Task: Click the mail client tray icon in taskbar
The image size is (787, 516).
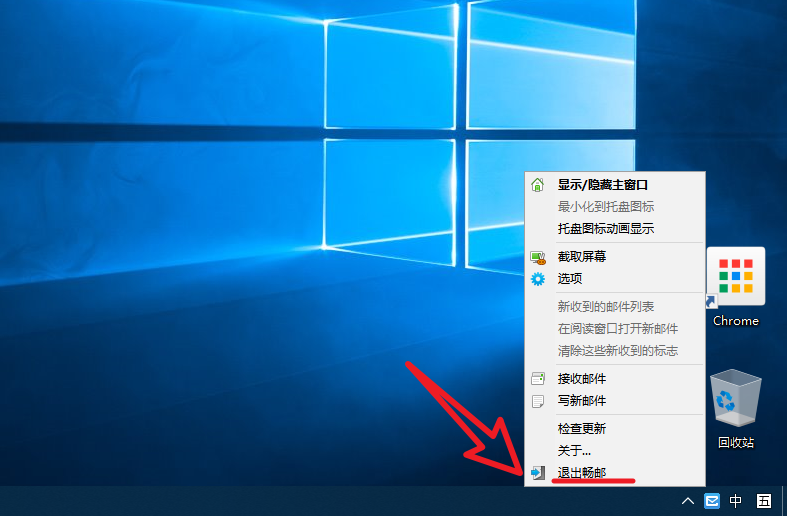Action: (x=712, y=501)
